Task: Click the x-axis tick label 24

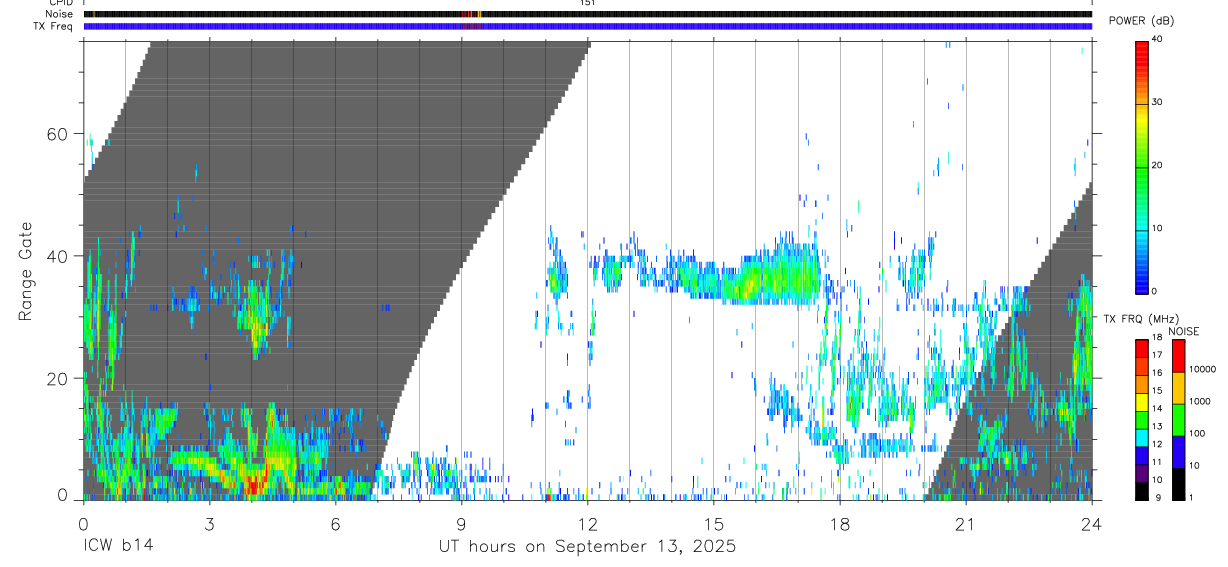Action: [1091, 523]
